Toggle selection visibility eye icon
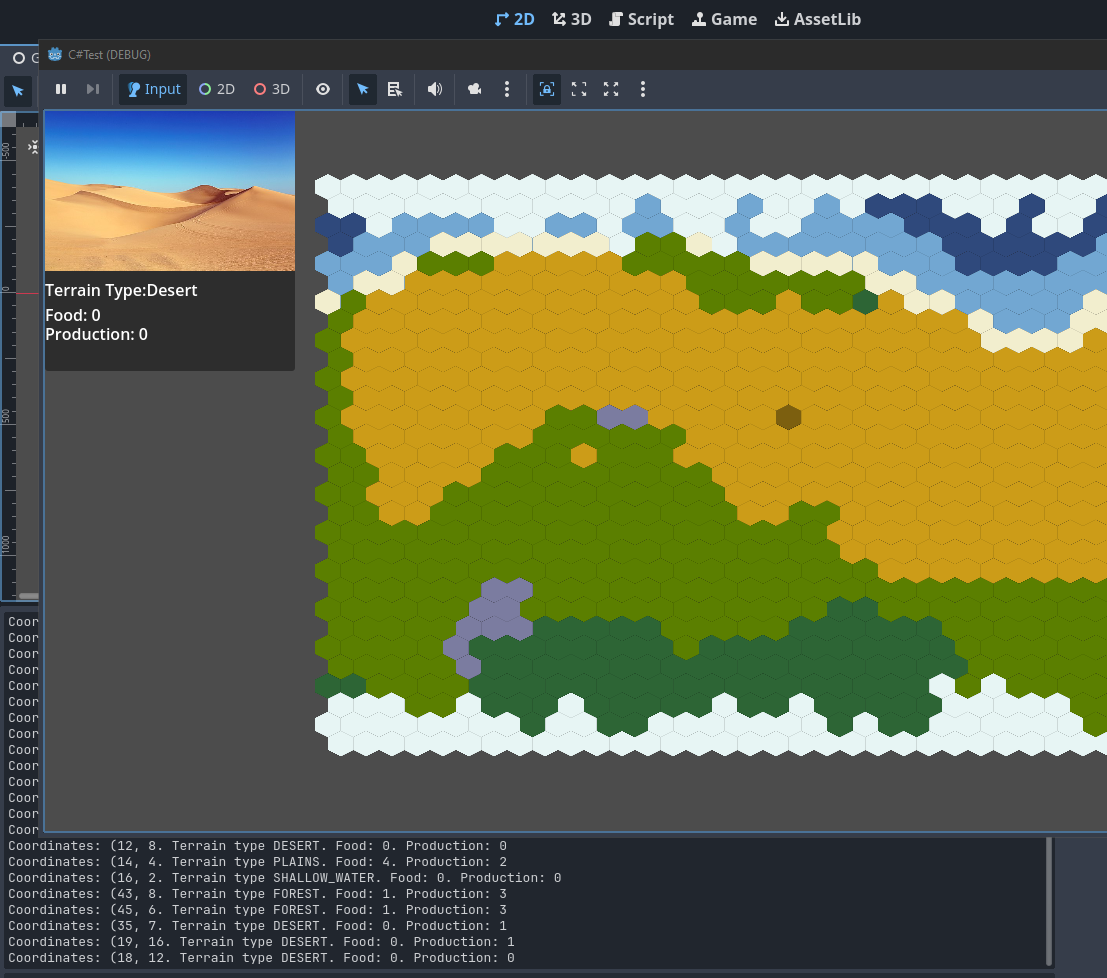 click(x=323, y=89)
